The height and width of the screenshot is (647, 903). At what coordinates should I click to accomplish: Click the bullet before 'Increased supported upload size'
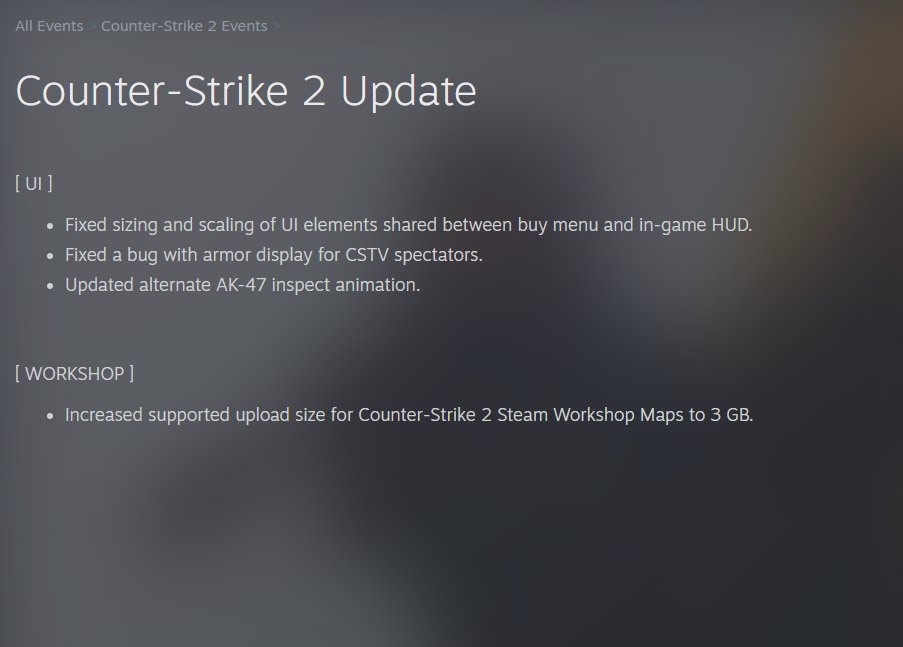50,416
